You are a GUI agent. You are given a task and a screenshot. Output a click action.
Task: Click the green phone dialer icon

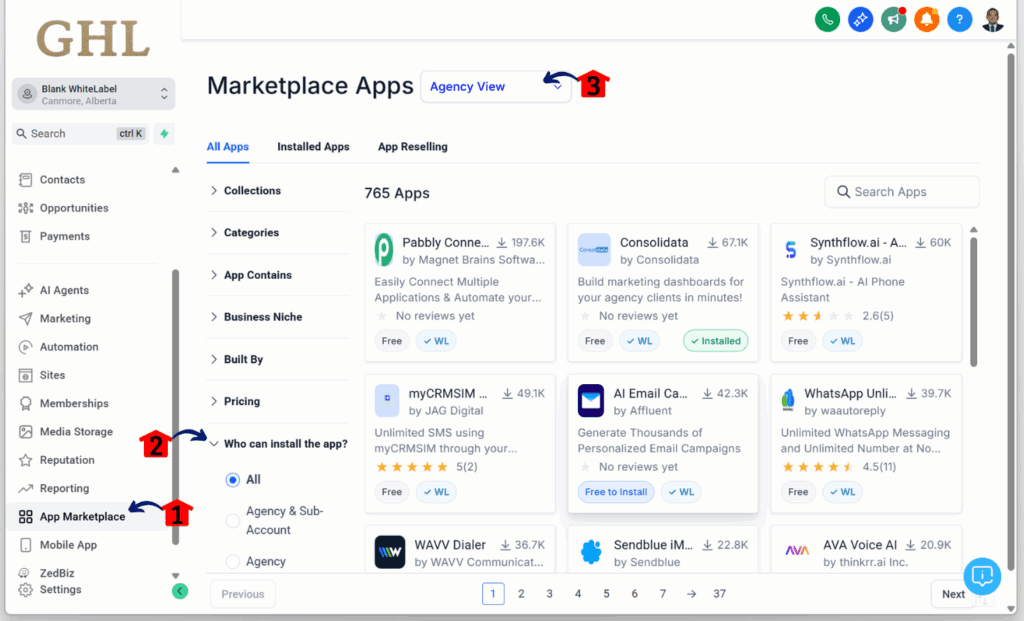tap(827, 20)
